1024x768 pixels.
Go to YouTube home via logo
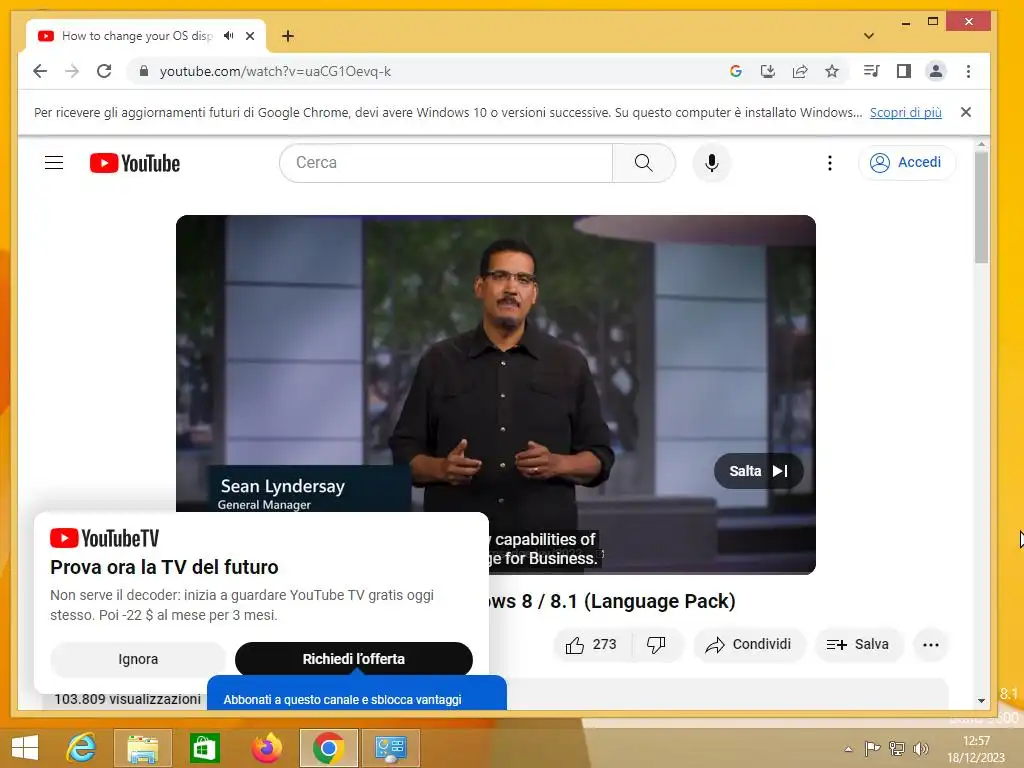pyautogui.click(x=135, y=163)
